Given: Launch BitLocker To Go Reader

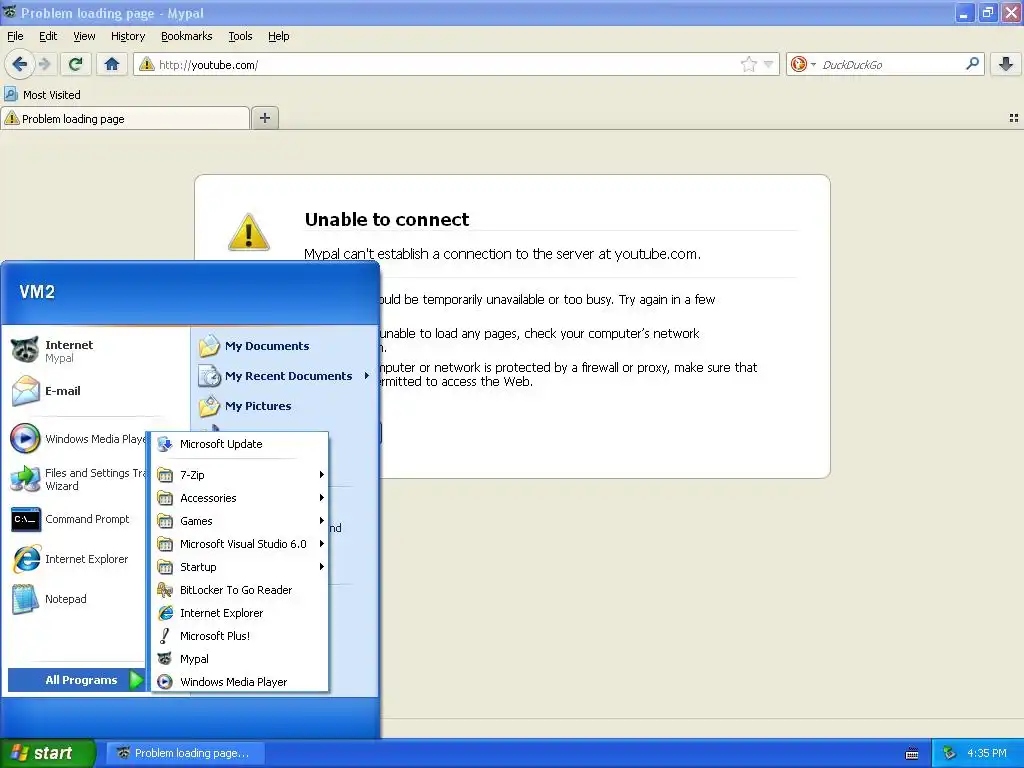Looking at the screenshot, I should (x=240, y=590).
